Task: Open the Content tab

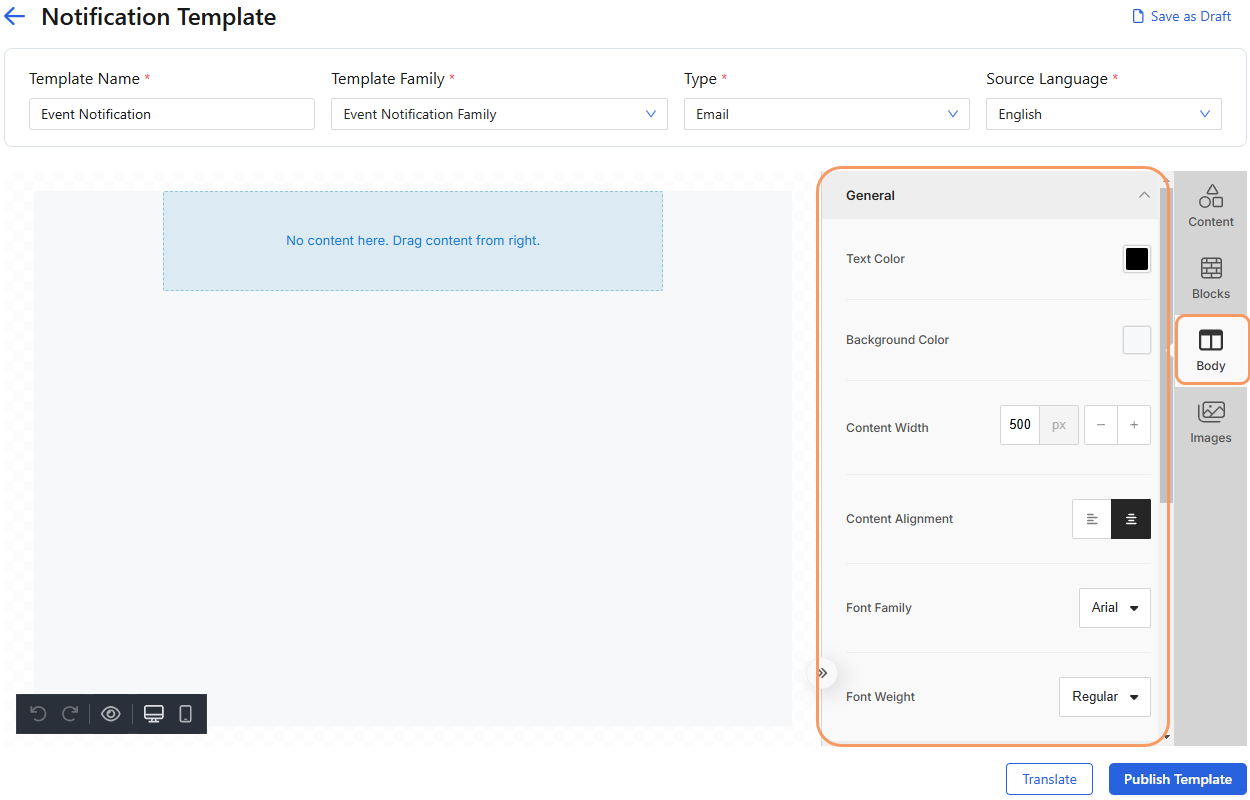Action: coord(1210,206)
